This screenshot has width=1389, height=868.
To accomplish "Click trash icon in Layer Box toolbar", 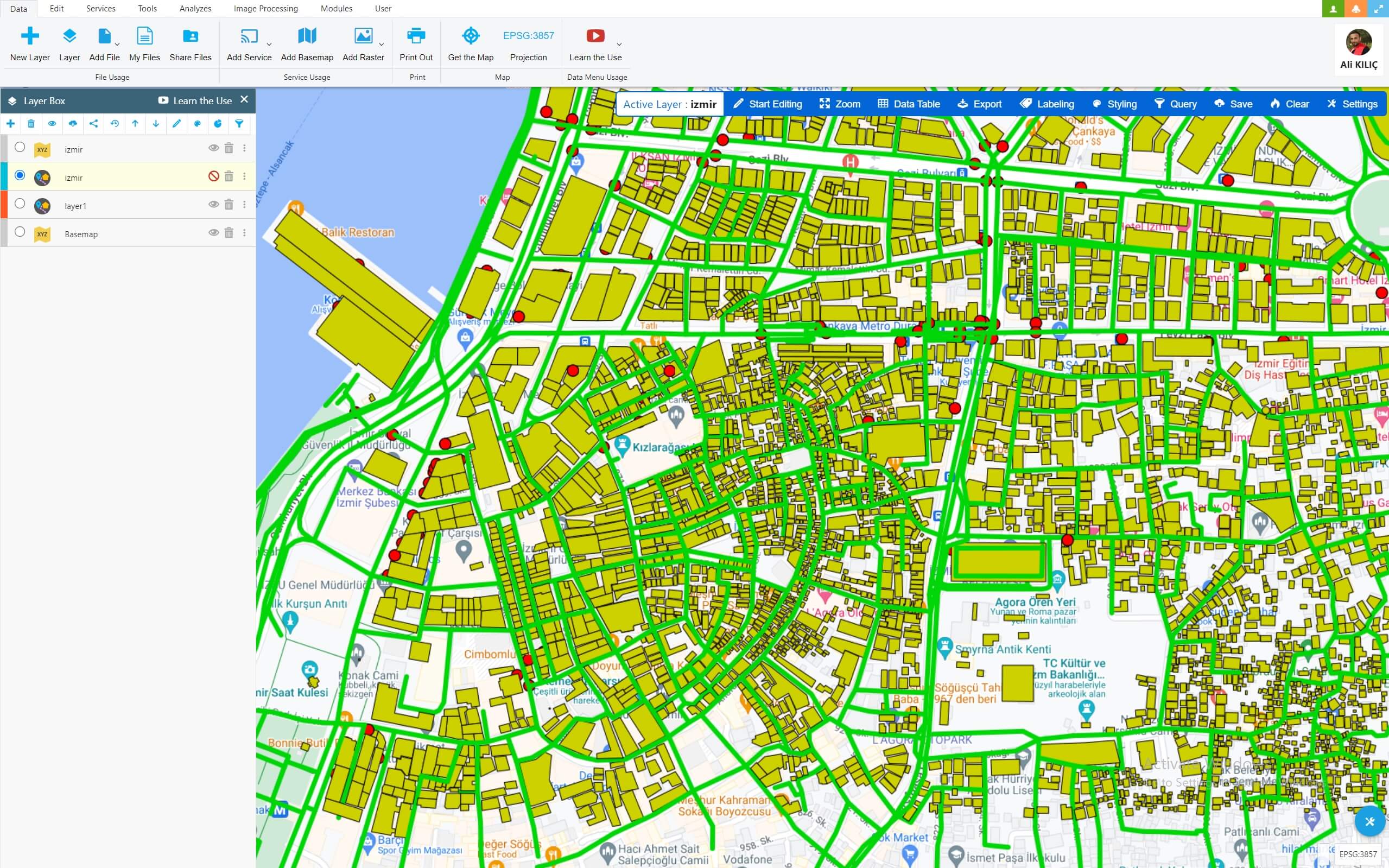I will tap(31, 123).
